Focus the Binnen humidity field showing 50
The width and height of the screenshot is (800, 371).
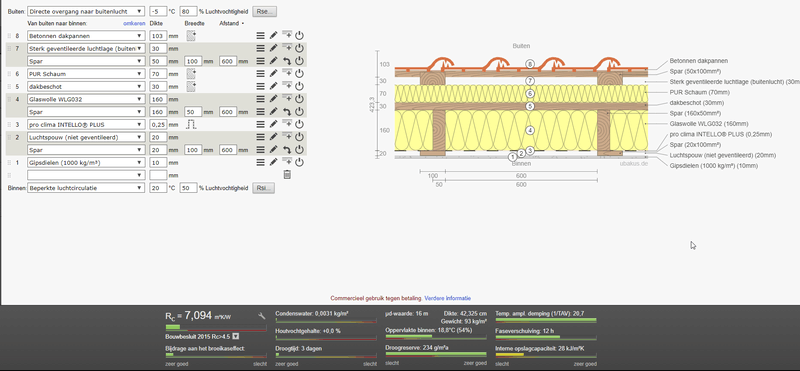click(188, 188)
